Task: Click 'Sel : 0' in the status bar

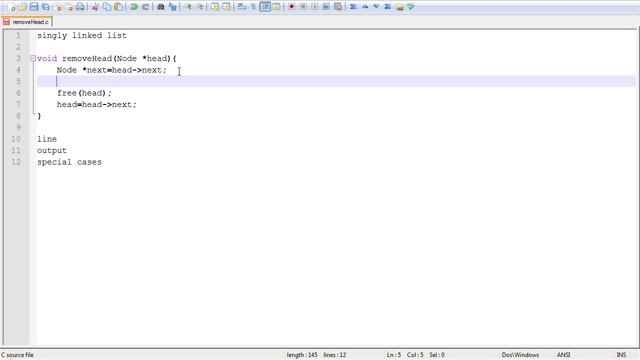Action: [x=437, y=355]
